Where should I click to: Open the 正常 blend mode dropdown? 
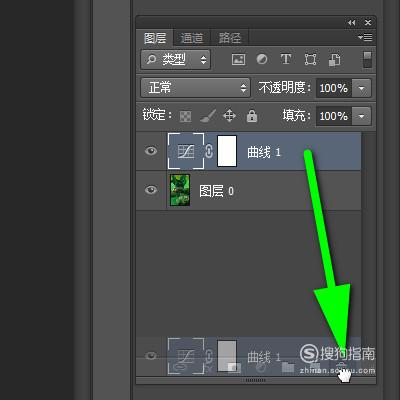[x=196, y=88]
